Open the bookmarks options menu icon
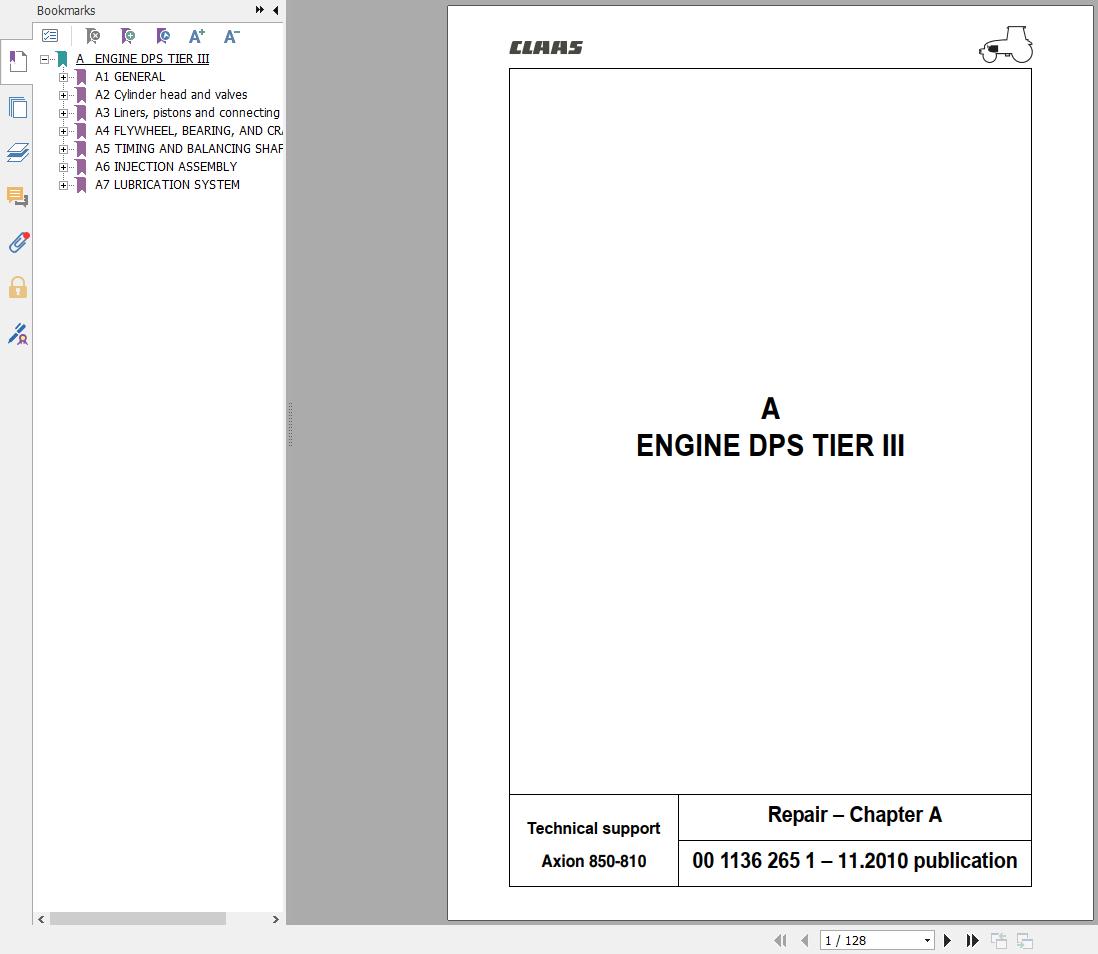 [x=50, y=36]
